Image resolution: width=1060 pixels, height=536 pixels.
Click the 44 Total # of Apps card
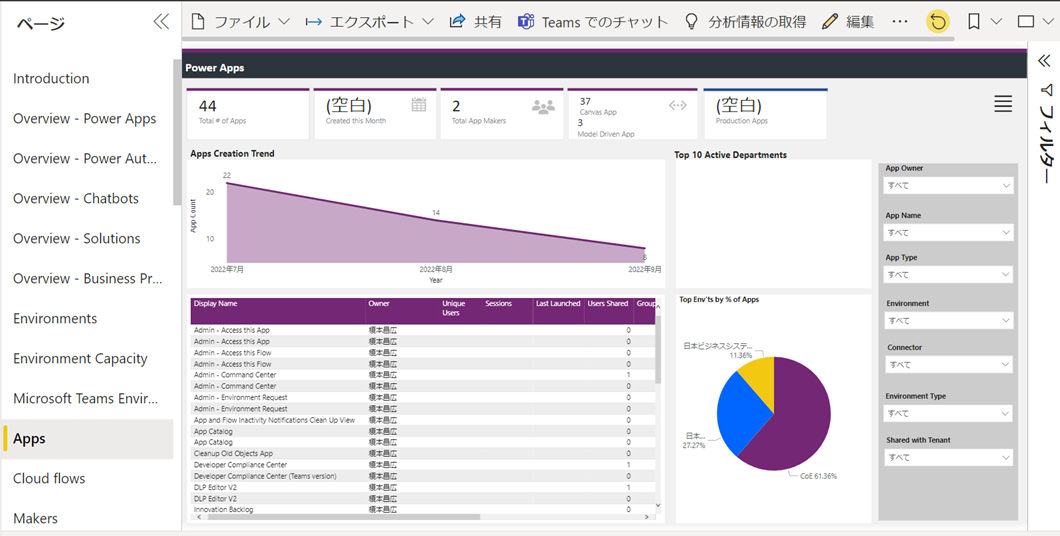[247, 114]
